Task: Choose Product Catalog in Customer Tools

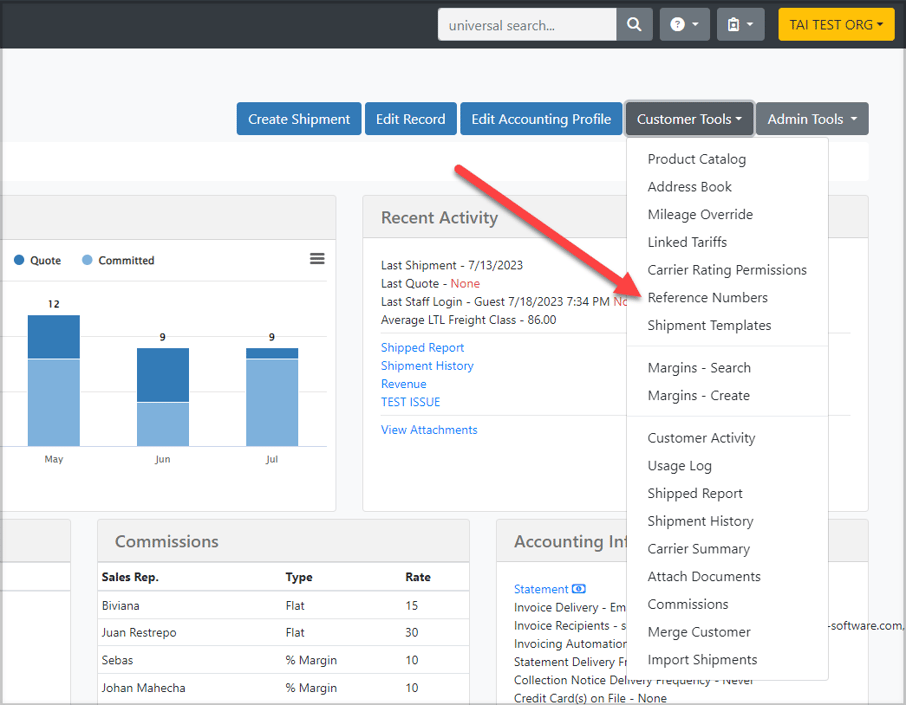Action: [696, 159]
